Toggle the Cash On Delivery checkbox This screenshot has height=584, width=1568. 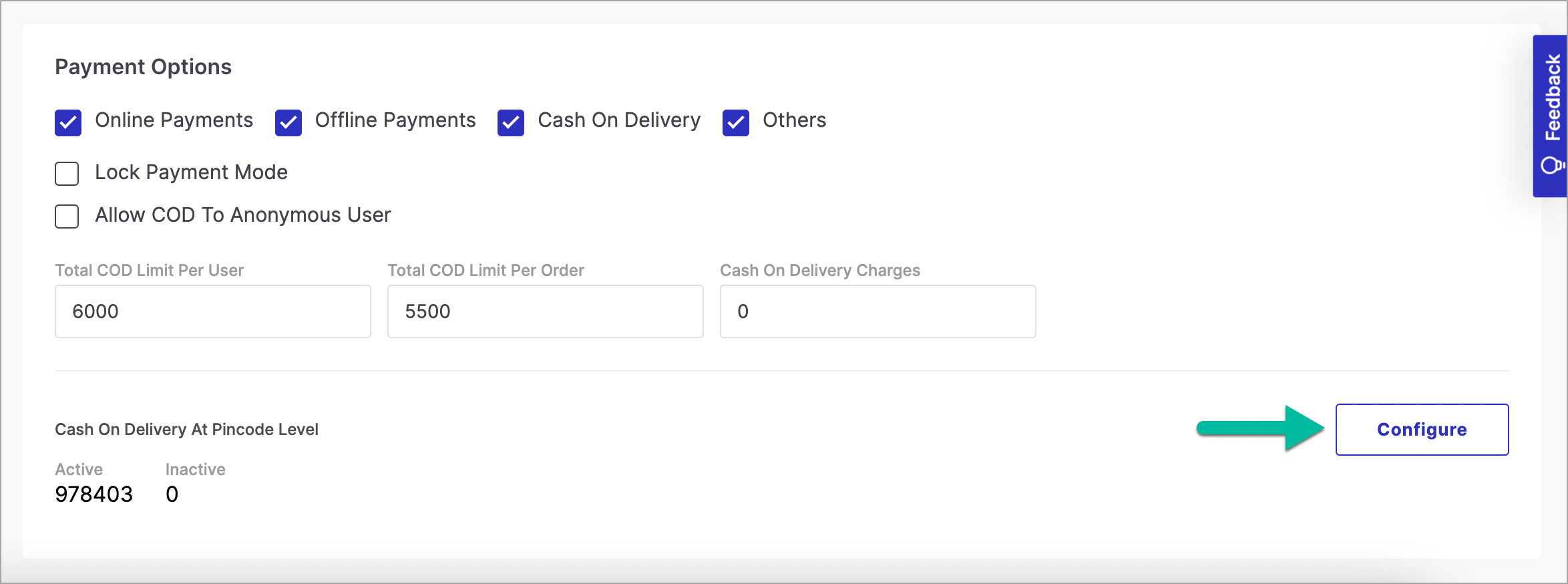click(x=511, y=123)
